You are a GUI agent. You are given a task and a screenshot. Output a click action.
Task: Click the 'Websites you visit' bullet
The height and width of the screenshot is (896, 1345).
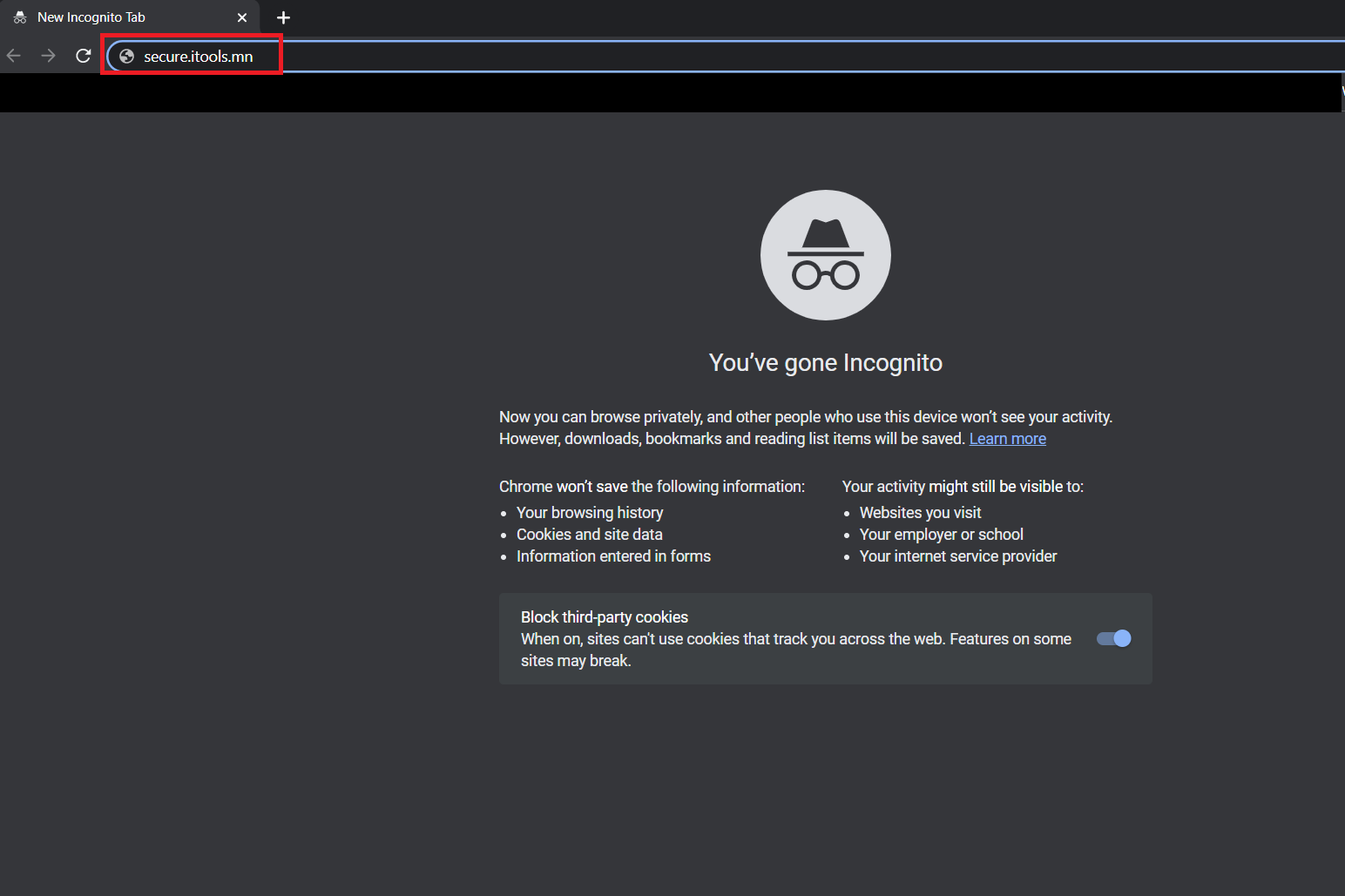coord(920,513)
